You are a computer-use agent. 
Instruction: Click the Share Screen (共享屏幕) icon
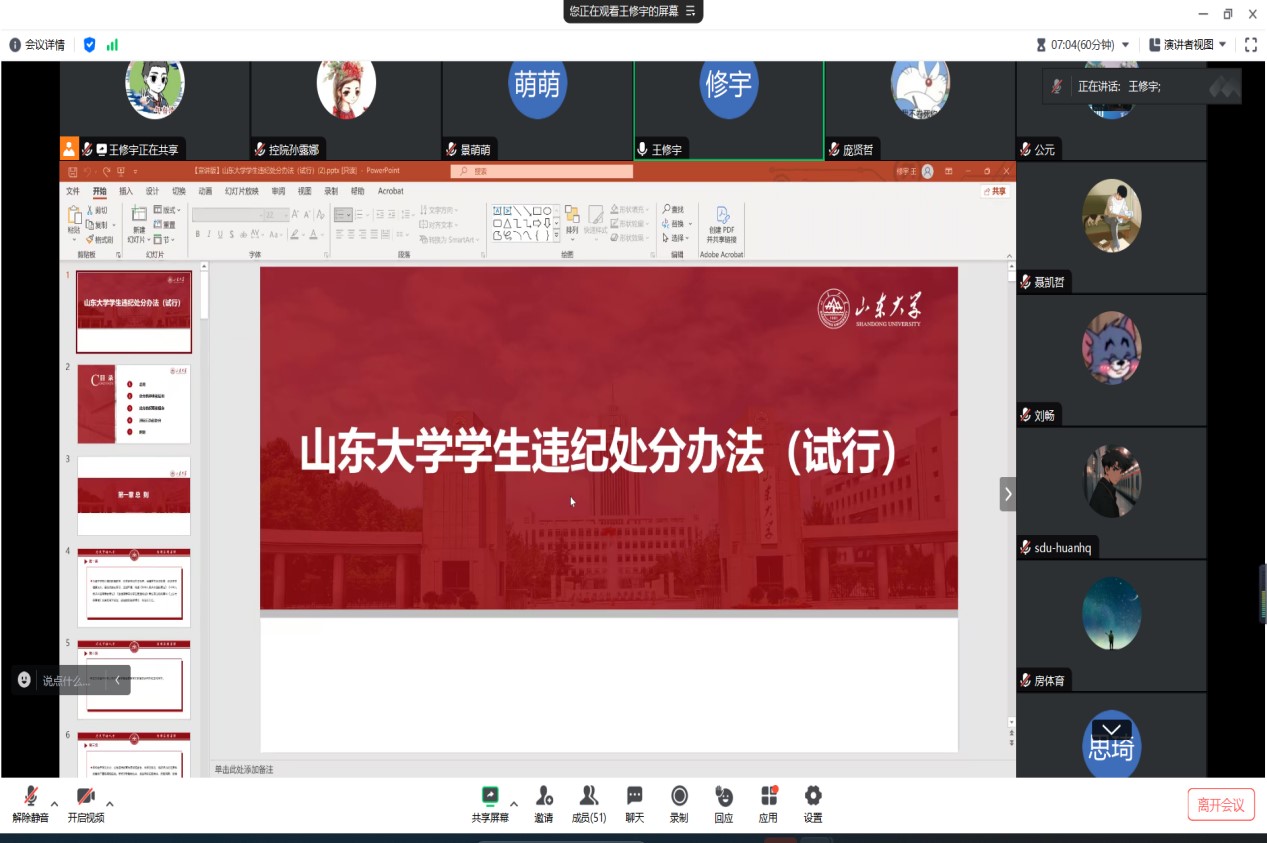490,797
